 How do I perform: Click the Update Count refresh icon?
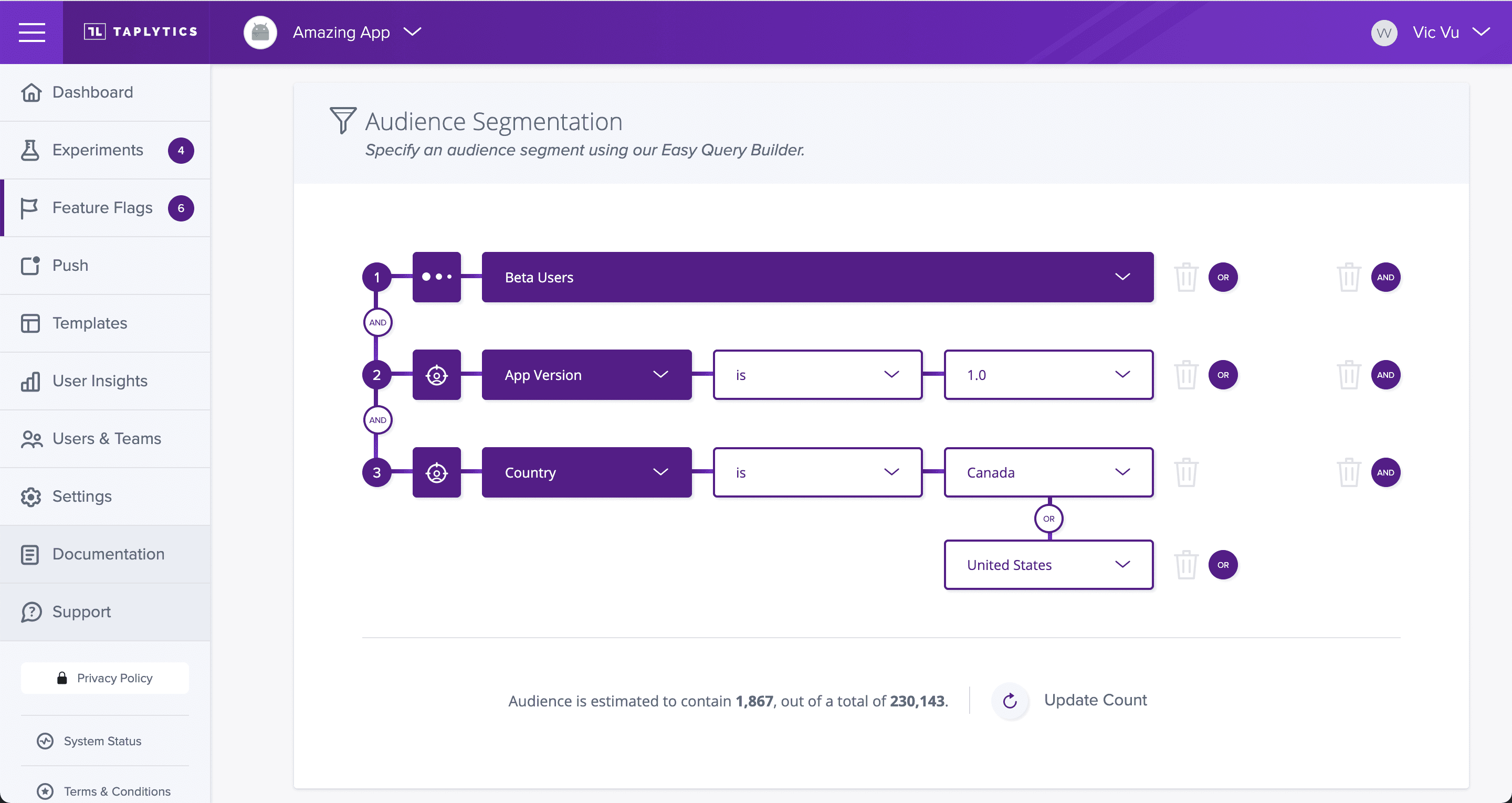tap(1010, 700)
